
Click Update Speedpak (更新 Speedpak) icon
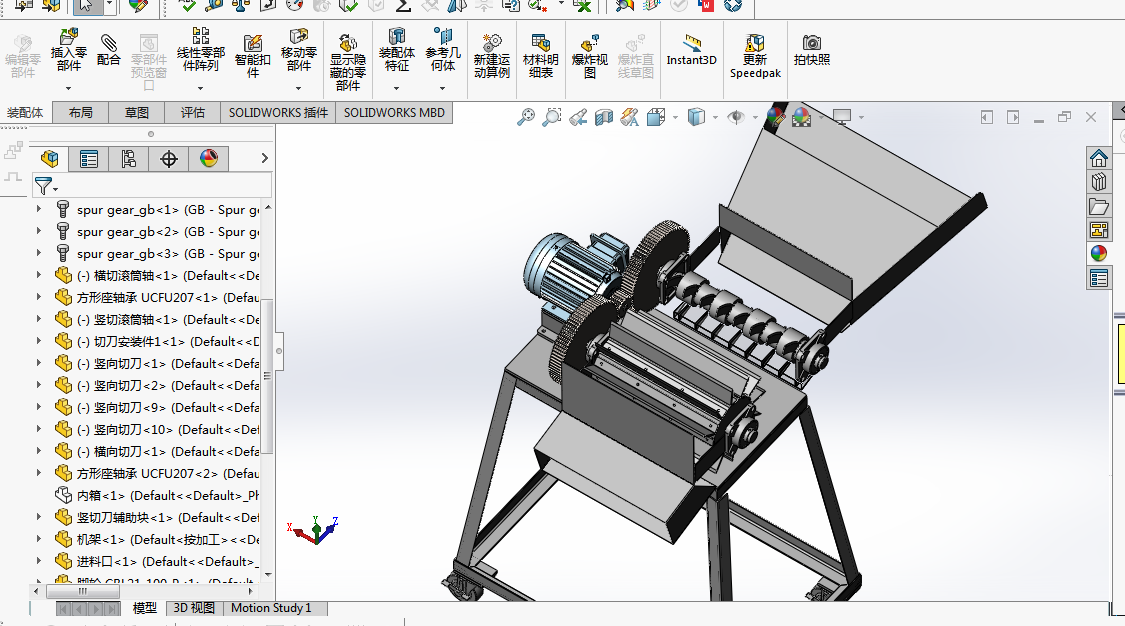[755, 55]
